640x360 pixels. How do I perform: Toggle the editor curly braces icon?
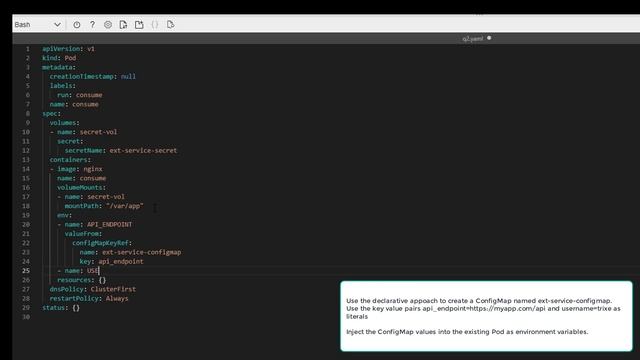click(x=155, y=24)
